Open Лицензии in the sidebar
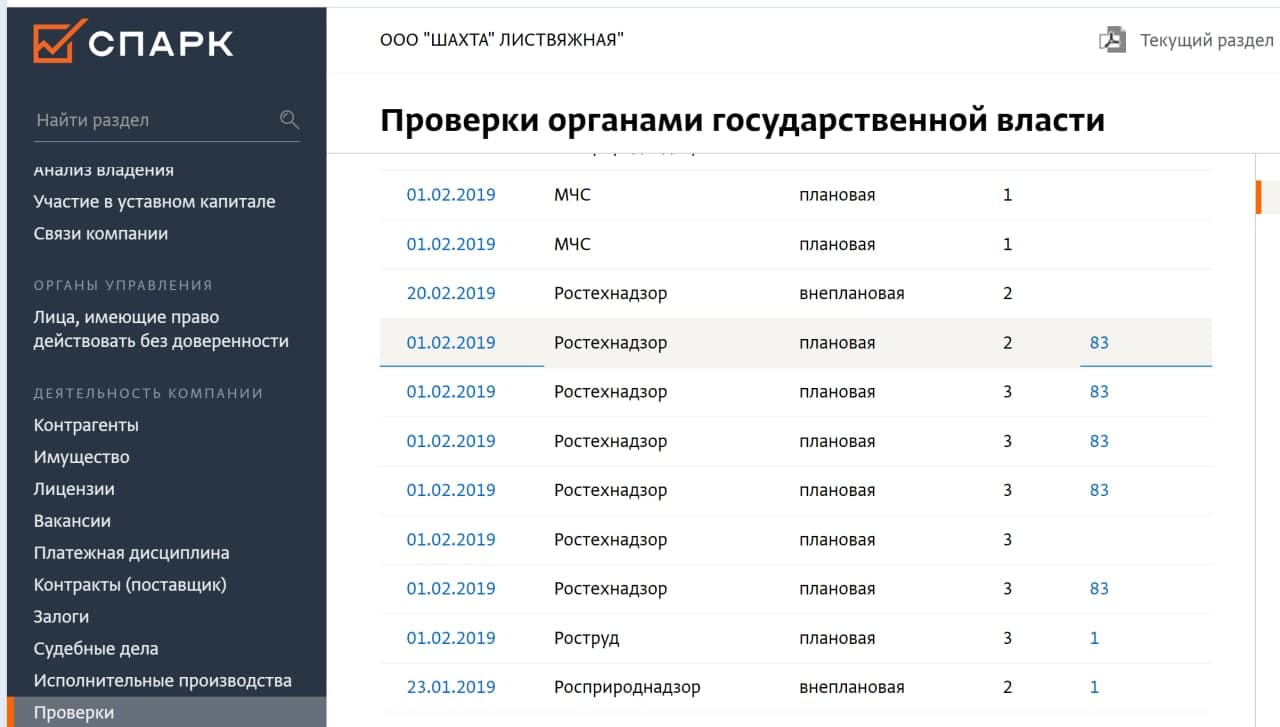1280x727 pixels. coord(74,489)
